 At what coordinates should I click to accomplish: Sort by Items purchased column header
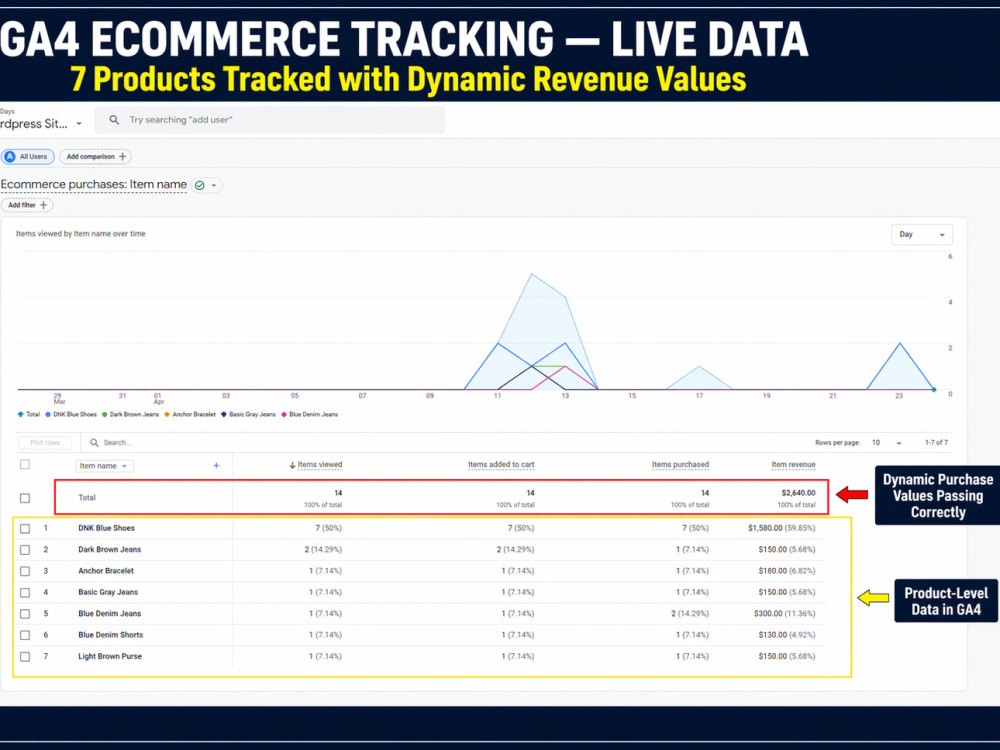point(680,464)
